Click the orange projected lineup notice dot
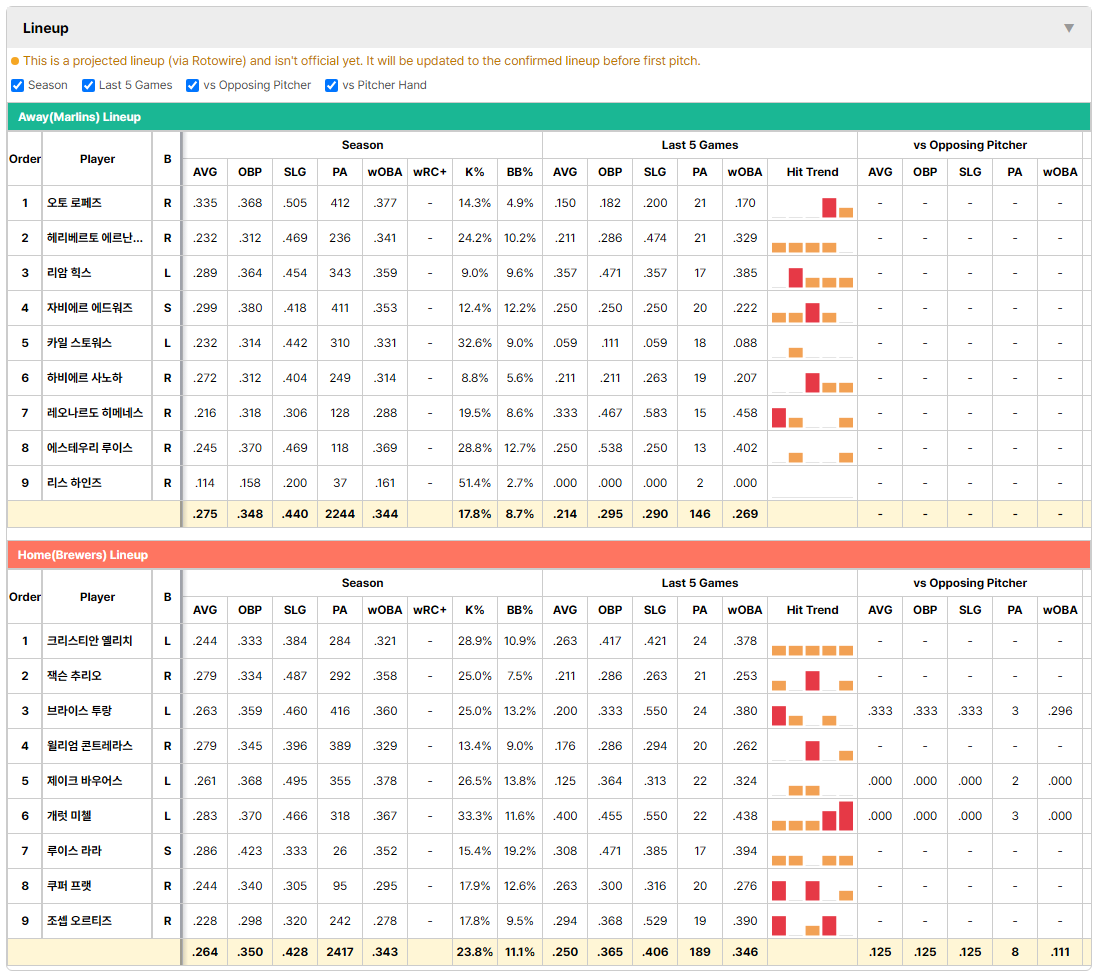The image size is (1098, 977). point(15,61)
